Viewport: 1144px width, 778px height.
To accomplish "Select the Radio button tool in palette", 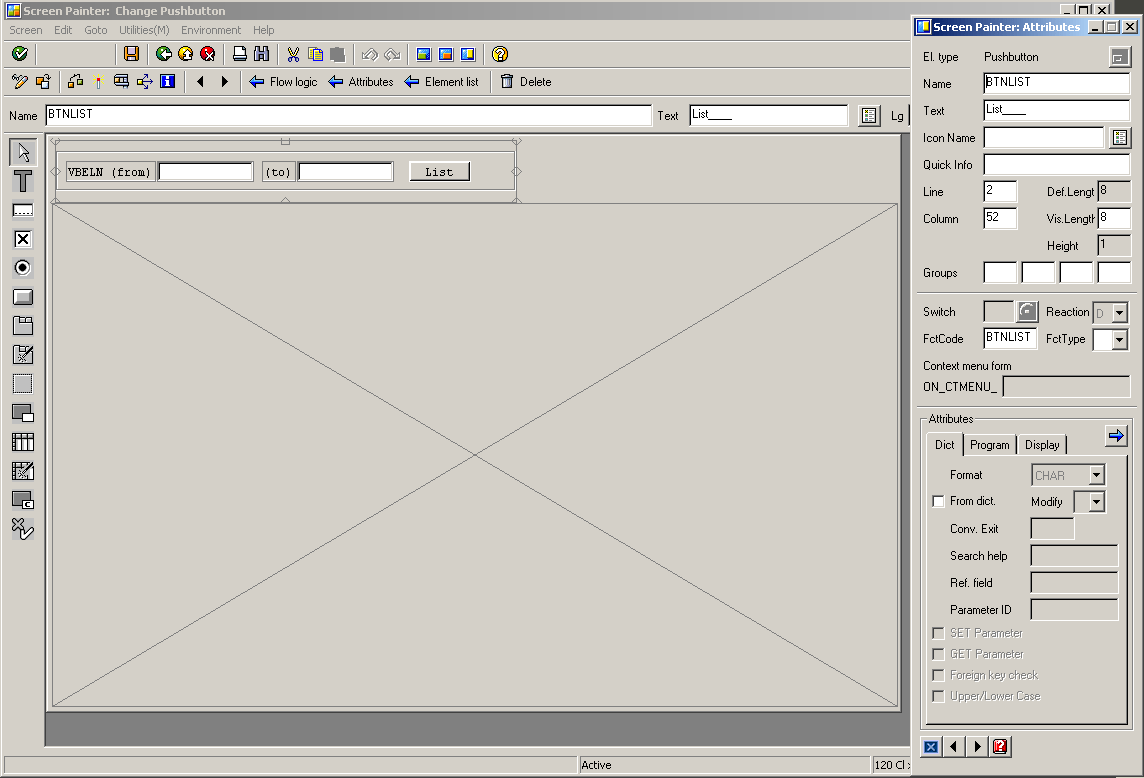I will click(x=23, y=268).
